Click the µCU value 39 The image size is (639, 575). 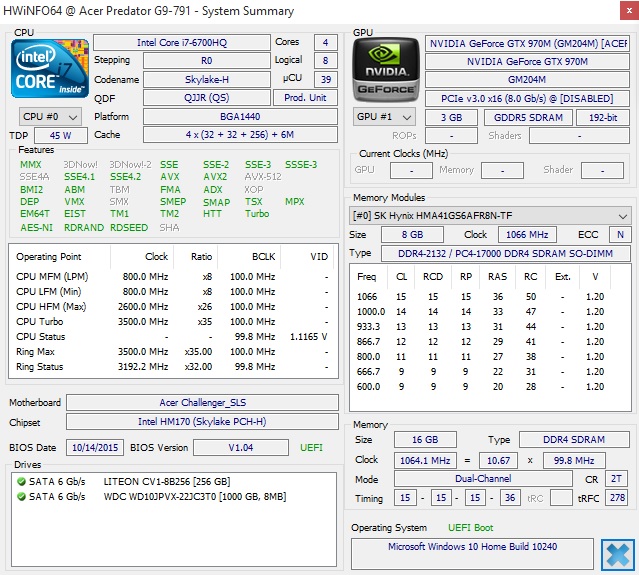pos(326,79)
